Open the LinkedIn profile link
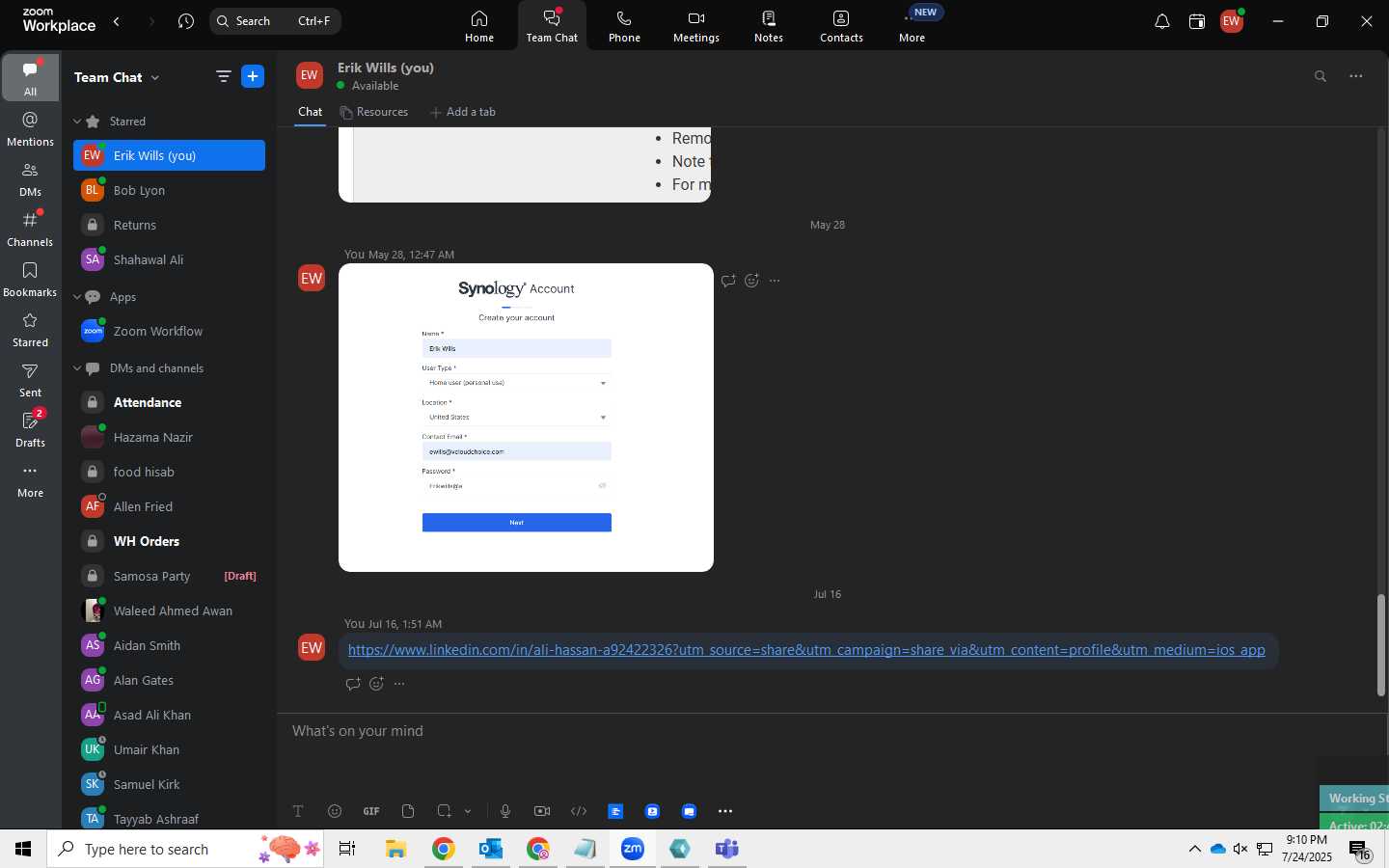The height and width of the screenshot is (868, 1389). (x=806, y=650)
